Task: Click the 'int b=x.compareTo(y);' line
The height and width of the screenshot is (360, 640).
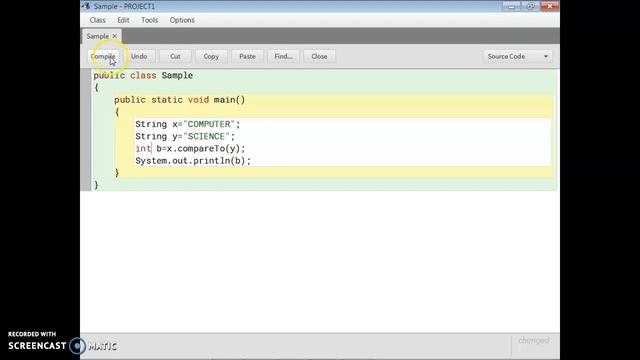Action: (190, 149)
